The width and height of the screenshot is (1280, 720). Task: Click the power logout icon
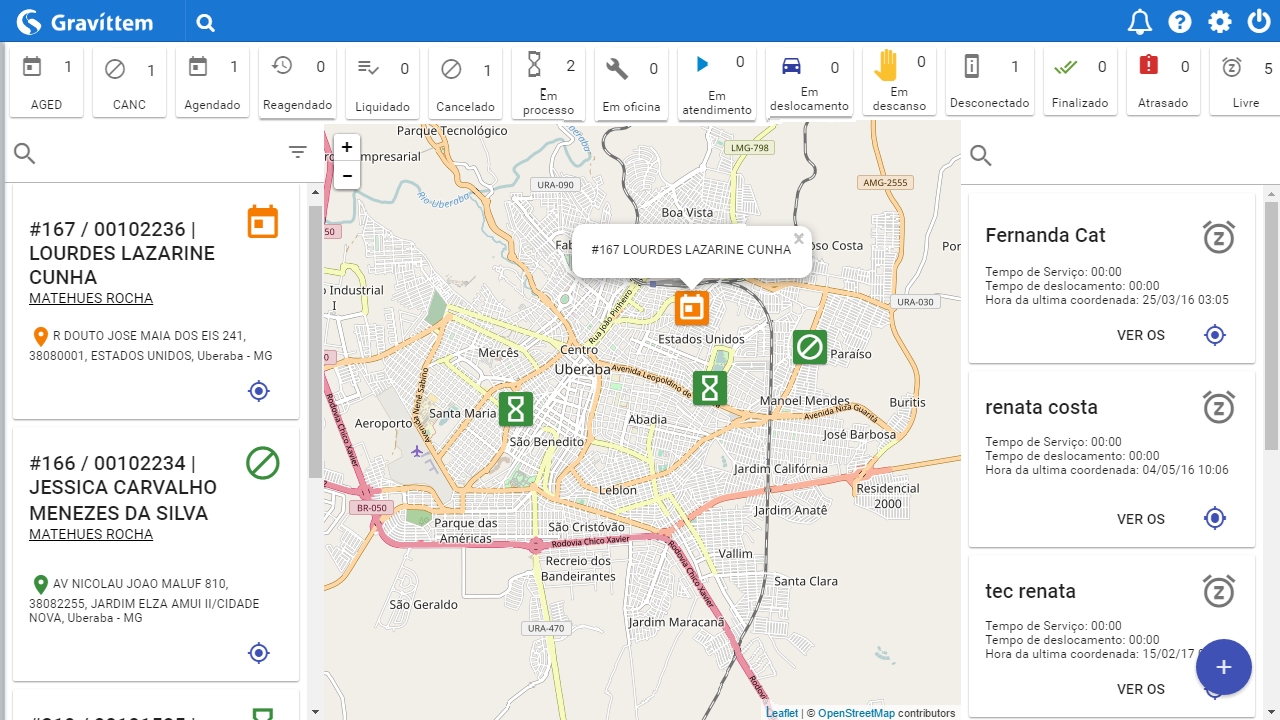(x=1259, y=22)
